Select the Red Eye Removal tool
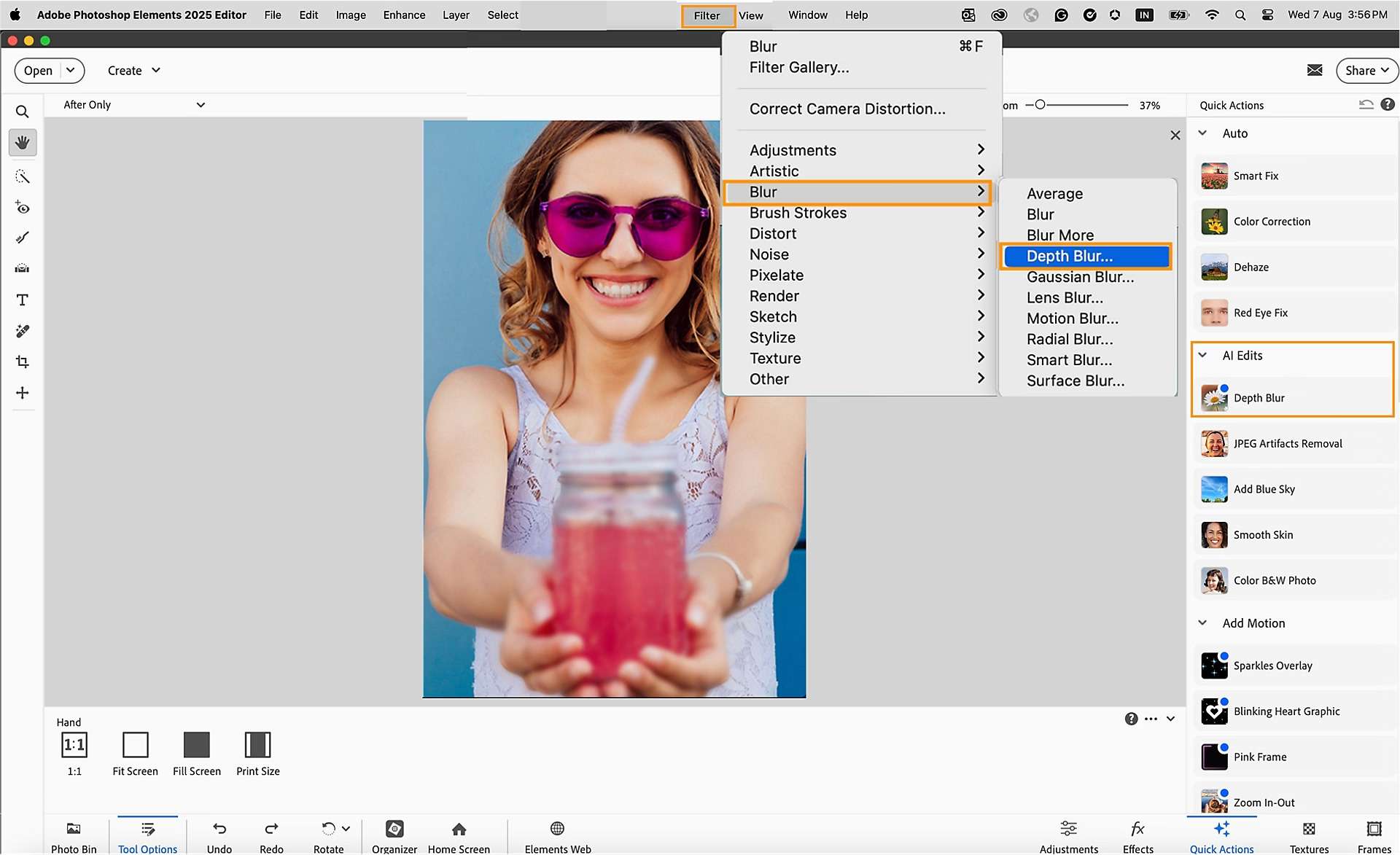The height and width of the screenshot is (855, 1400). coord(23,208)
